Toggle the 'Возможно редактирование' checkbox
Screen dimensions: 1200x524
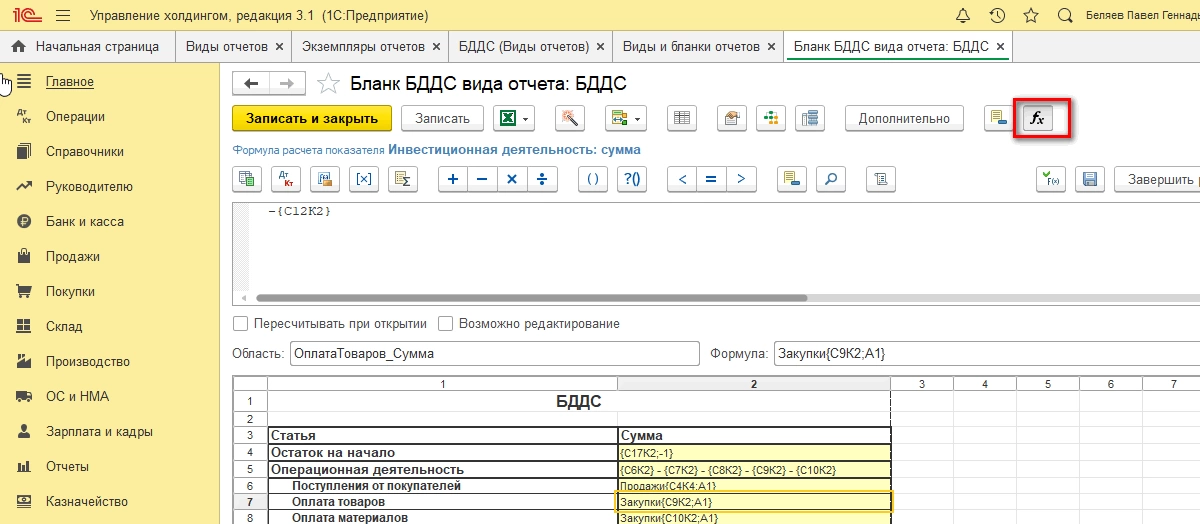[x=446, y=324]
